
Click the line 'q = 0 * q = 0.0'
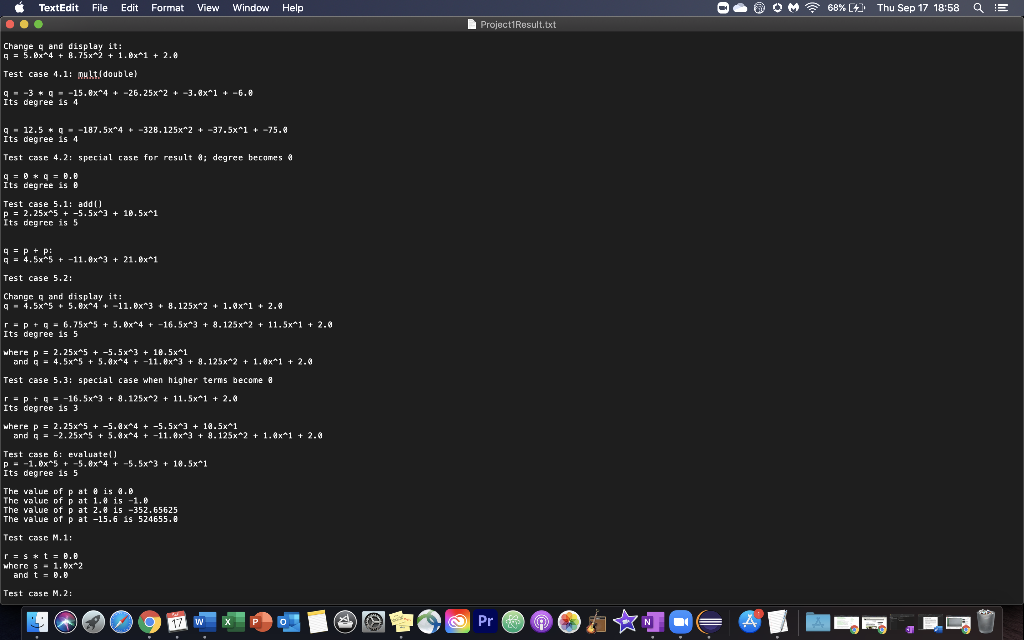click(x=40, y=176)
